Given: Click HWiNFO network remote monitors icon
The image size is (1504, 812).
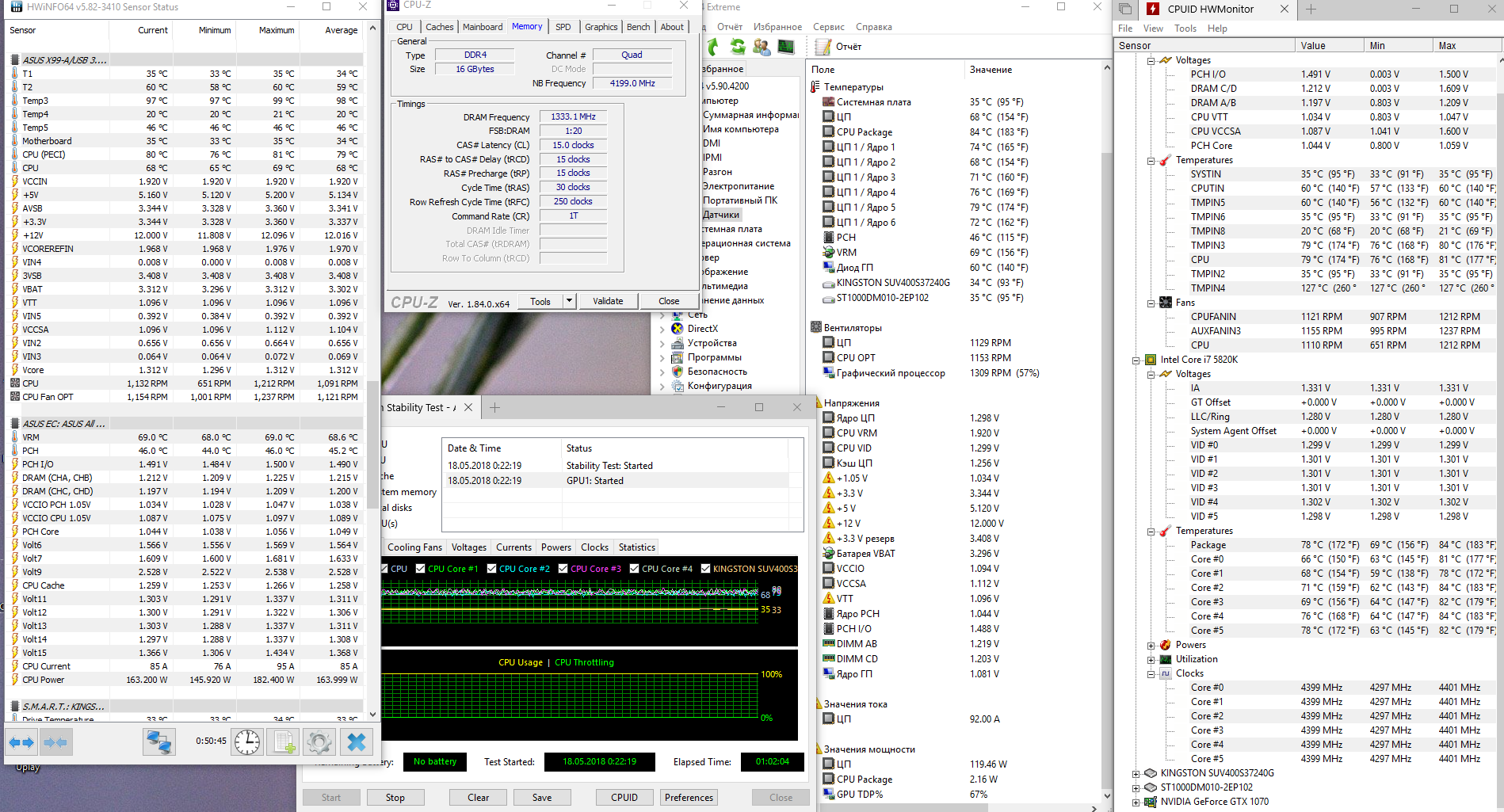Looking at the screenshot, I should coord(159,742).
